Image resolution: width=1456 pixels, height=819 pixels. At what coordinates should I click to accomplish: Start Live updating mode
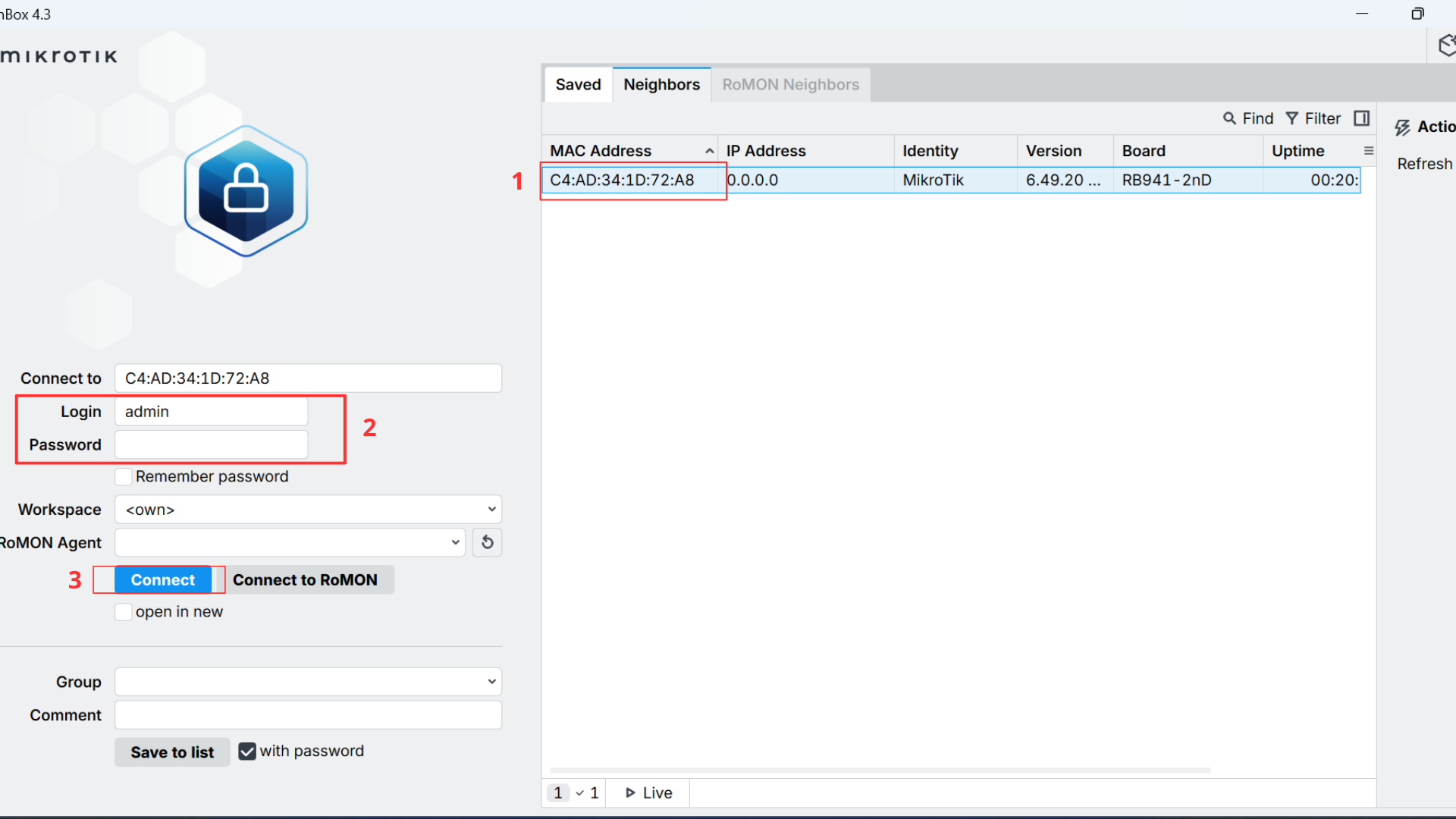coord(649,793)
